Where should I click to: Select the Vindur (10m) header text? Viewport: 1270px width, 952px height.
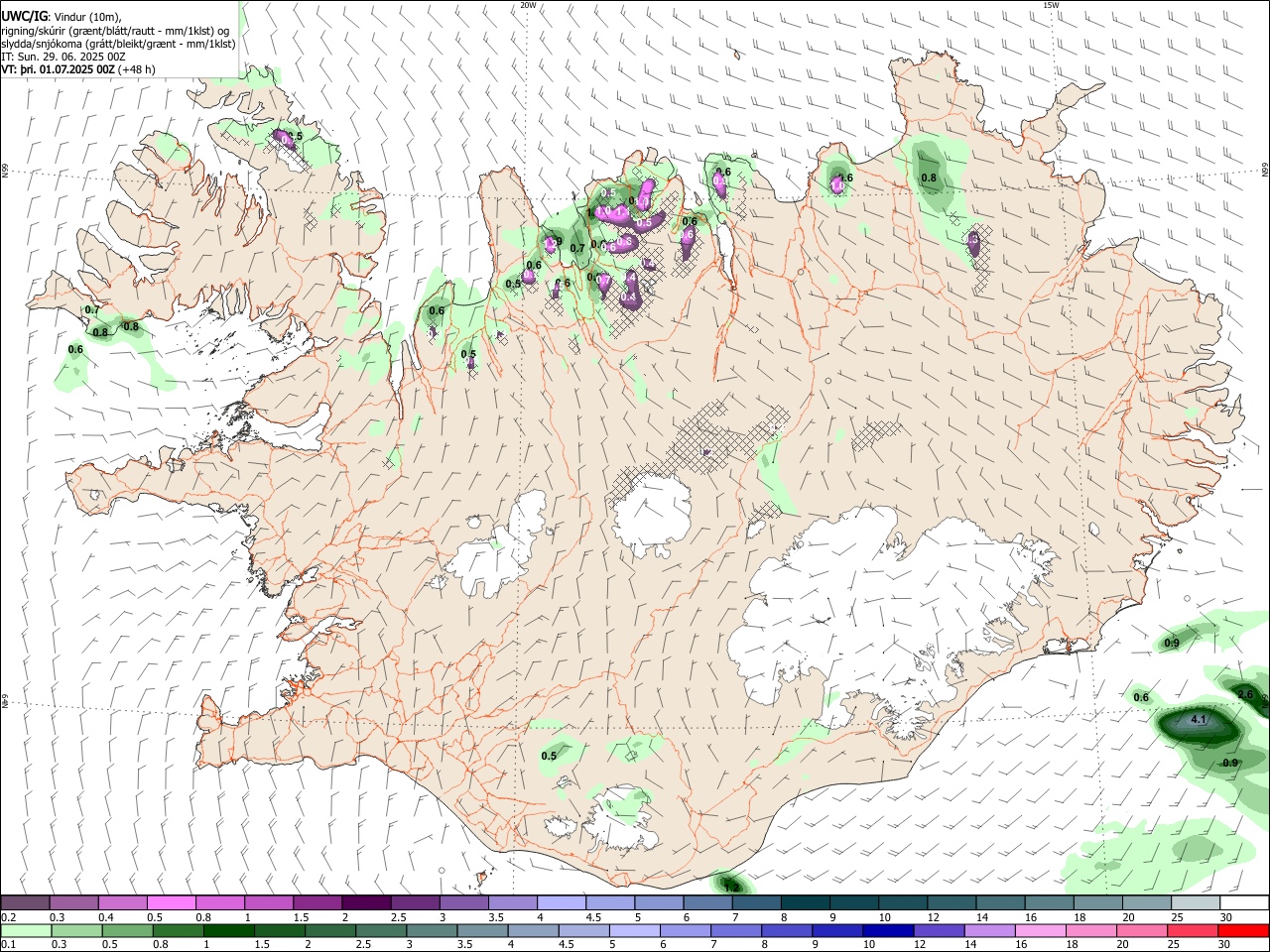88,17
